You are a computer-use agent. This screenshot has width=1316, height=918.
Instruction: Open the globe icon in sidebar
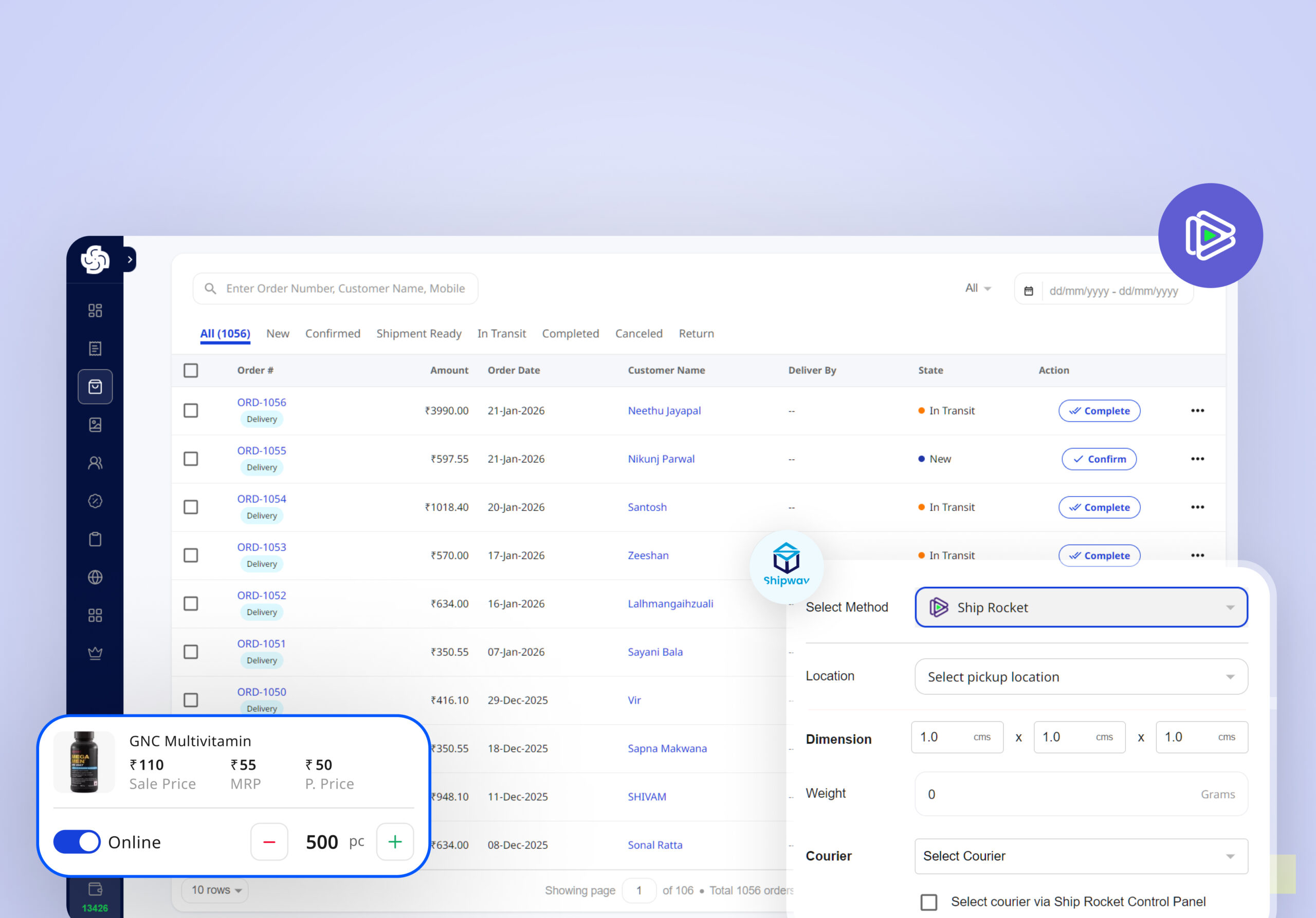click(95, 578)
